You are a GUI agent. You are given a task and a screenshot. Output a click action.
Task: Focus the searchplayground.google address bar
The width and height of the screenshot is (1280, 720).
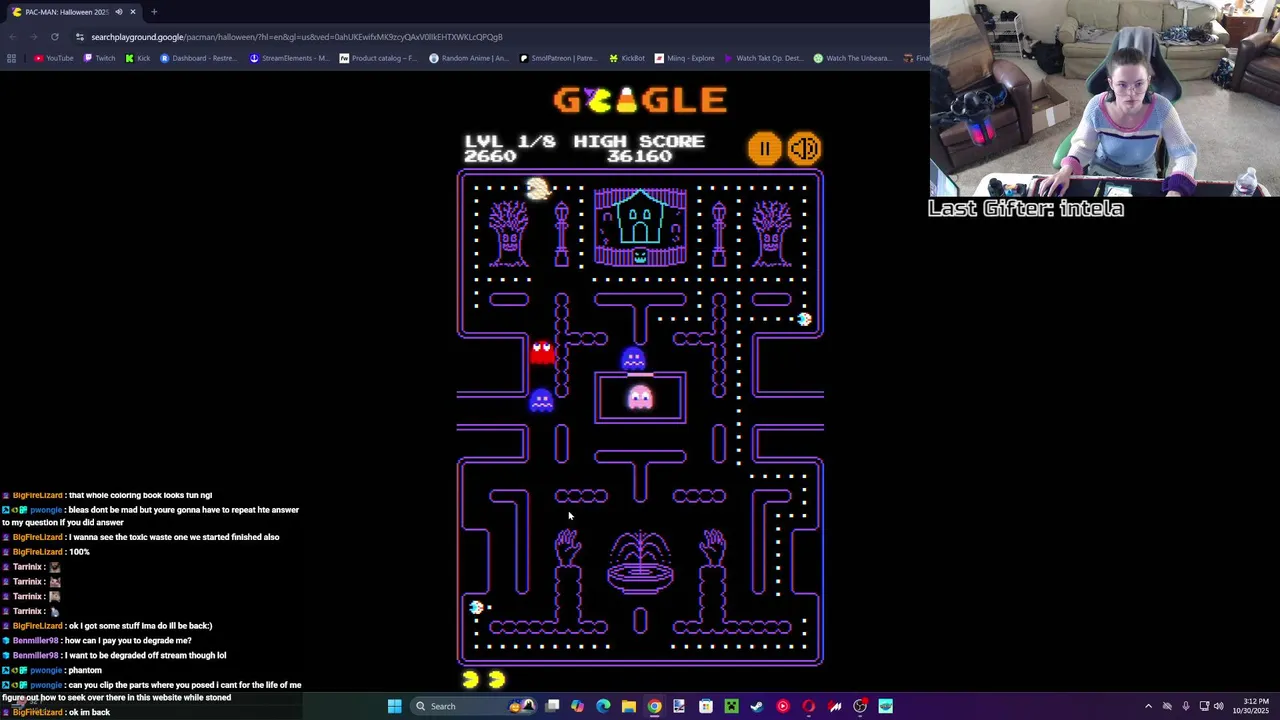[x=297, y=37]
